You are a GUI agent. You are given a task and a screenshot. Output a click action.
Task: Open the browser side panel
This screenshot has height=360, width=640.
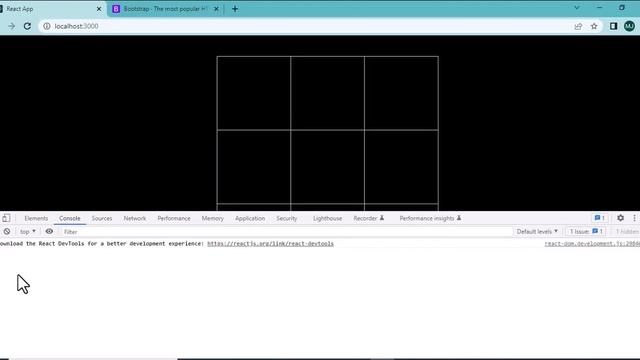[613, 26]
